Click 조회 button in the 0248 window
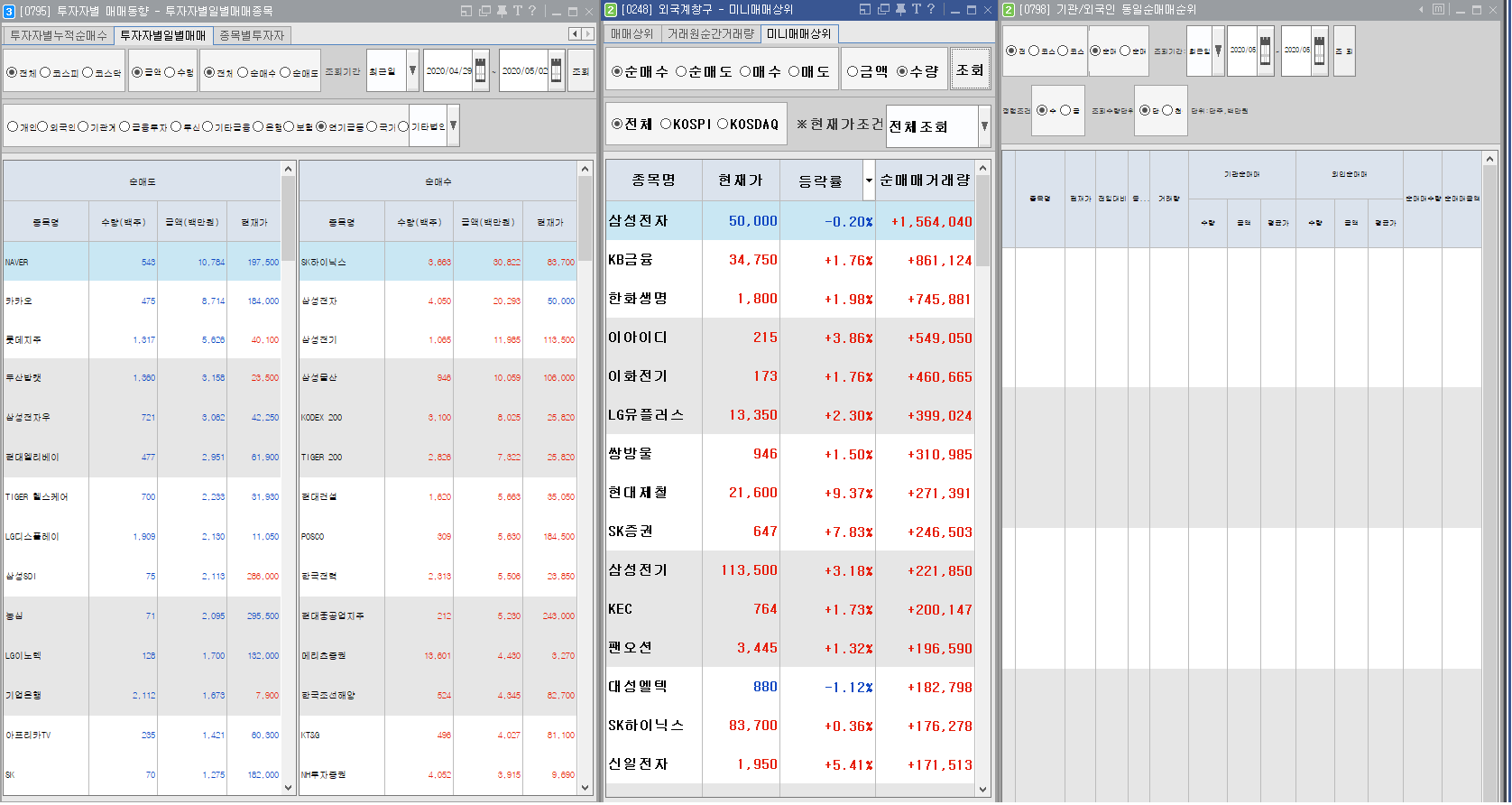The width and height of the screenshot is (1512, 805). (x=970, y=70)
